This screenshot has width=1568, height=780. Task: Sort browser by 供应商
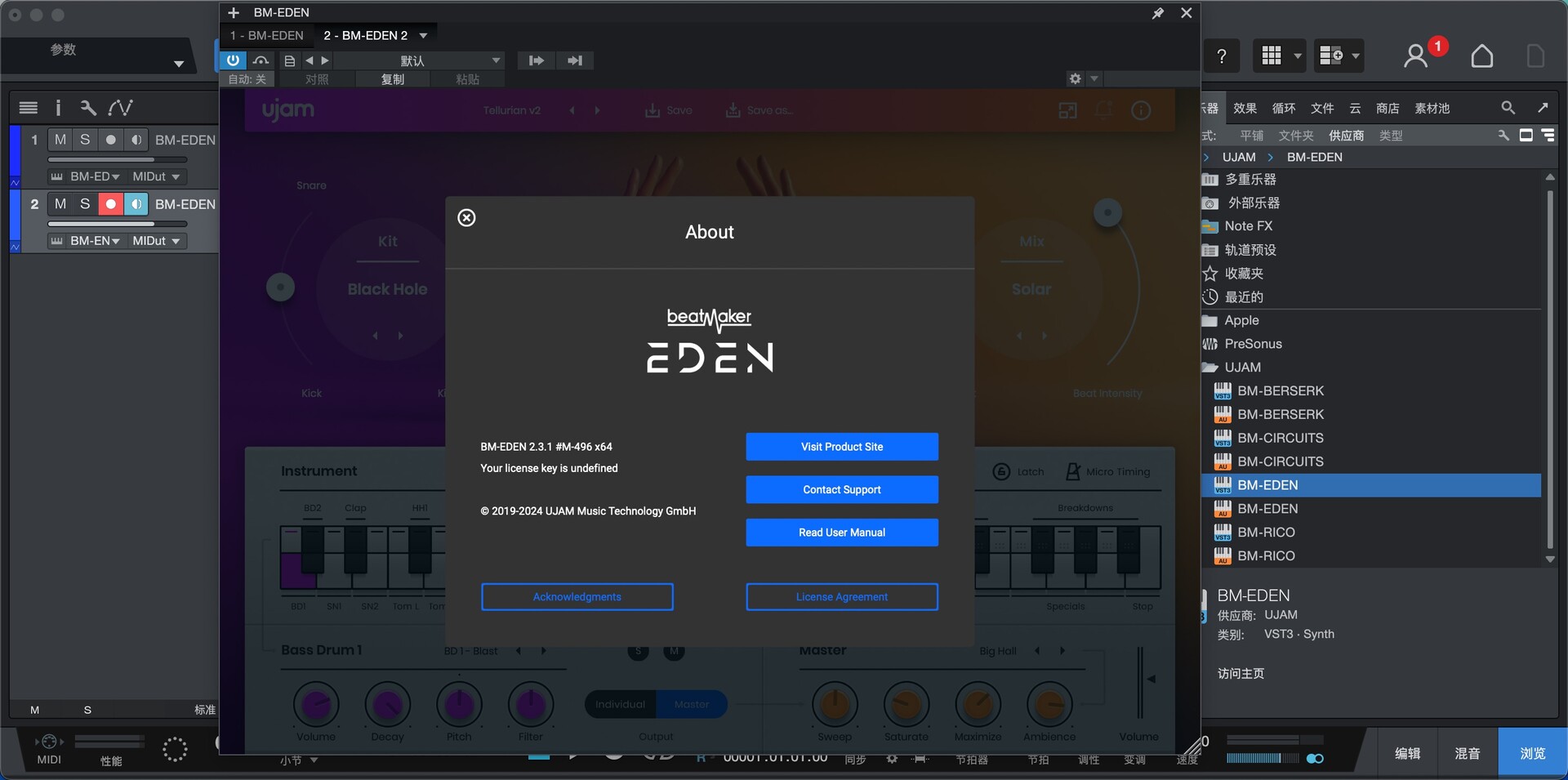pos(1347,136)
